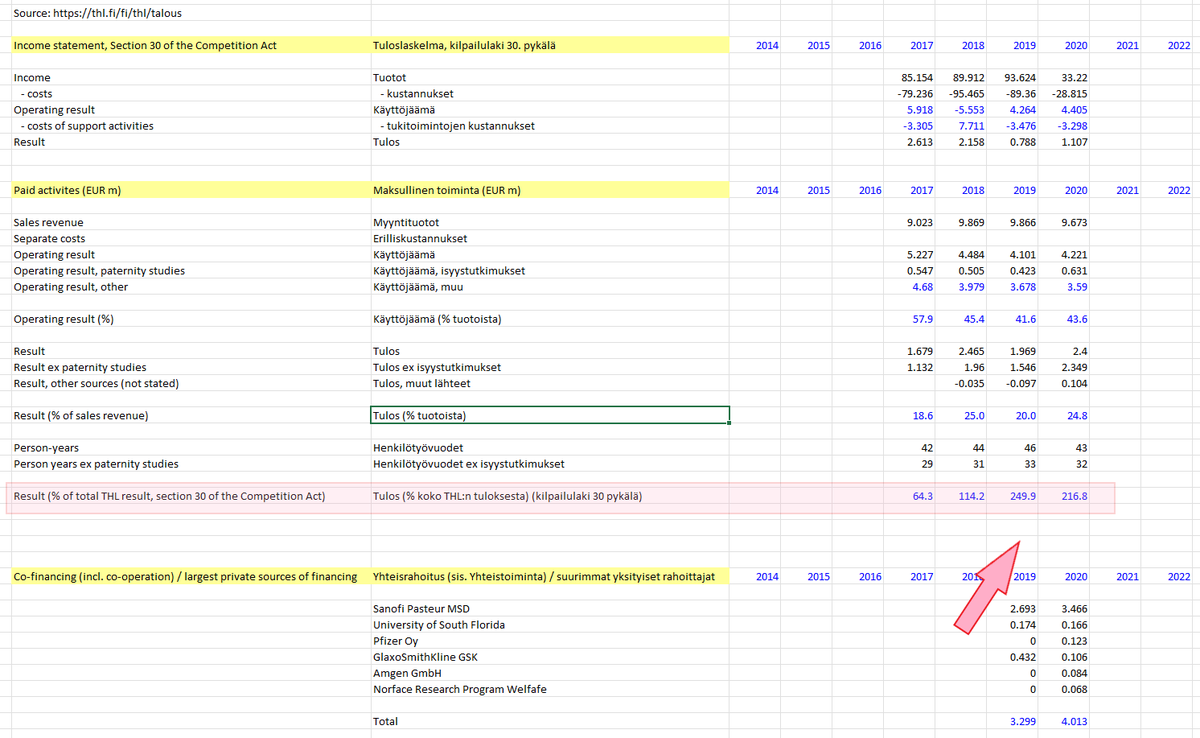Click income value 85.154 for 2017
Viewport: 1200px width, 738px height.
pyautogui.click(x=917, y=77)
